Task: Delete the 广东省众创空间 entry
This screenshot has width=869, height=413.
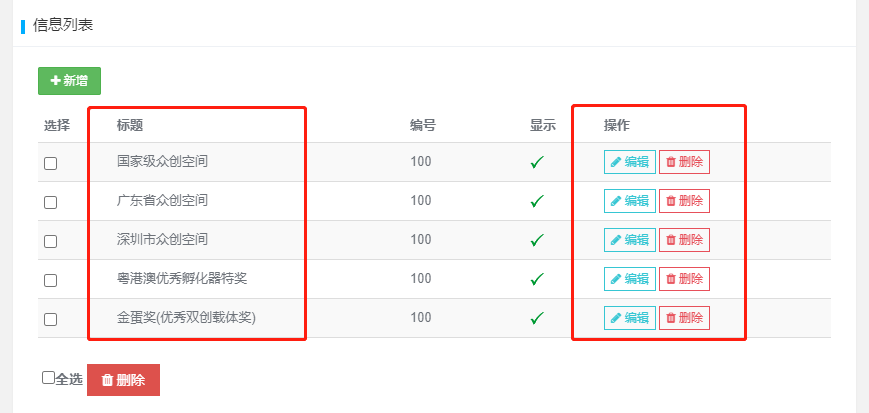Action: 684,201
